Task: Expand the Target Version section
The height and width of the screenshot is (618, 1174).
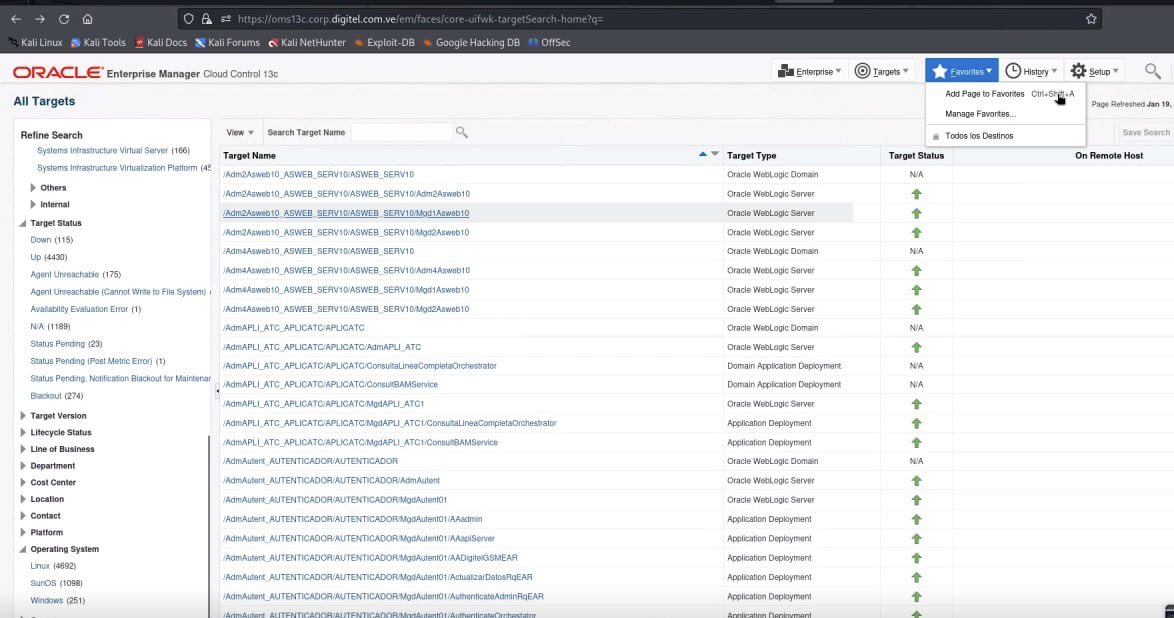Action: click(23, 416)
